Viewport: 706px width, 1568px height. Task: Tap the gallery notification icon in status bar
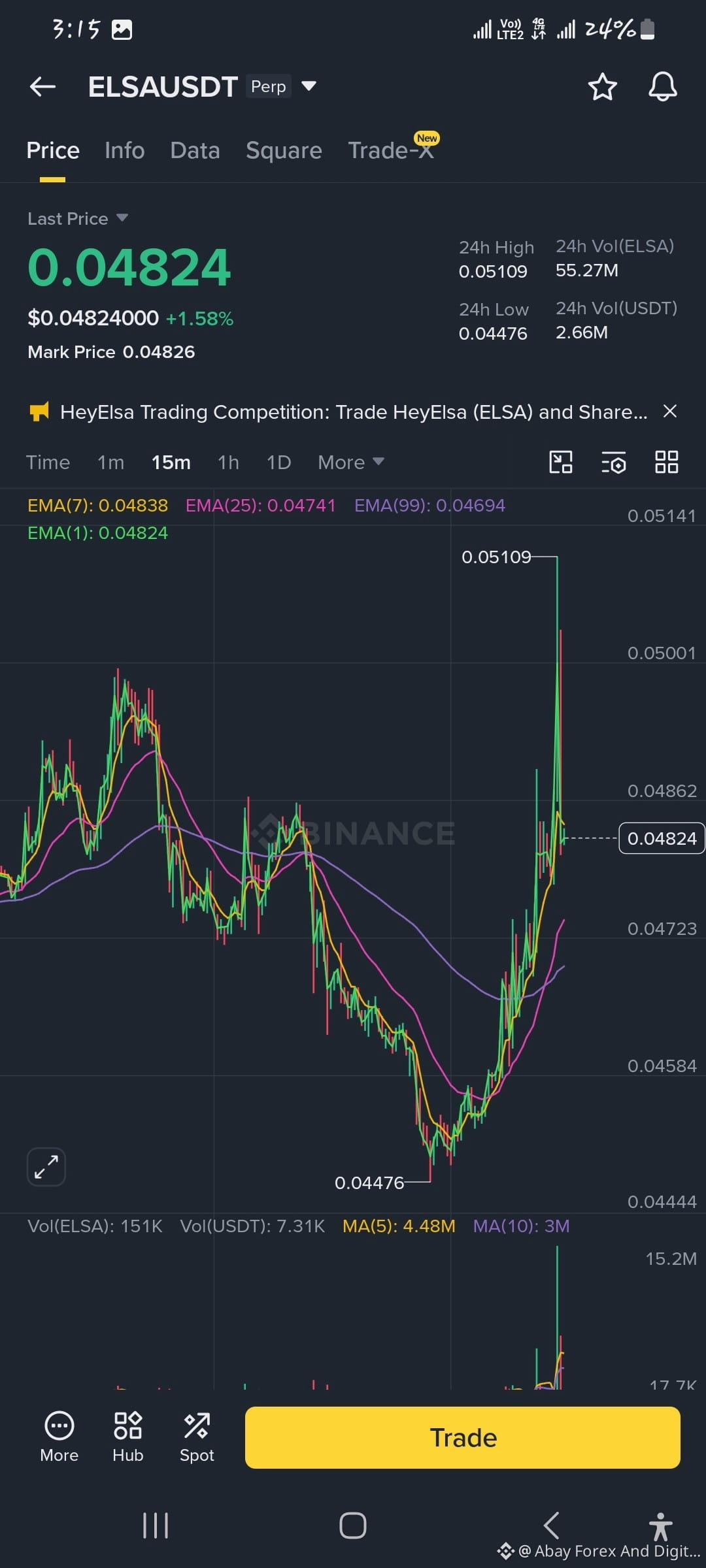(x=122, y=29)
